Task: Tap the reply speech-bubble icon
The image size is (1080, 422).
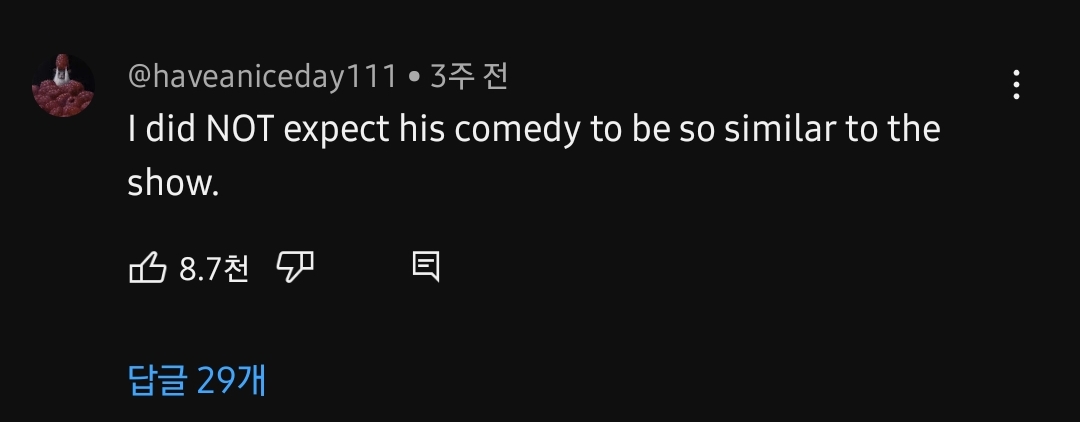Action: pyautogui.click(x=425, y=266)
